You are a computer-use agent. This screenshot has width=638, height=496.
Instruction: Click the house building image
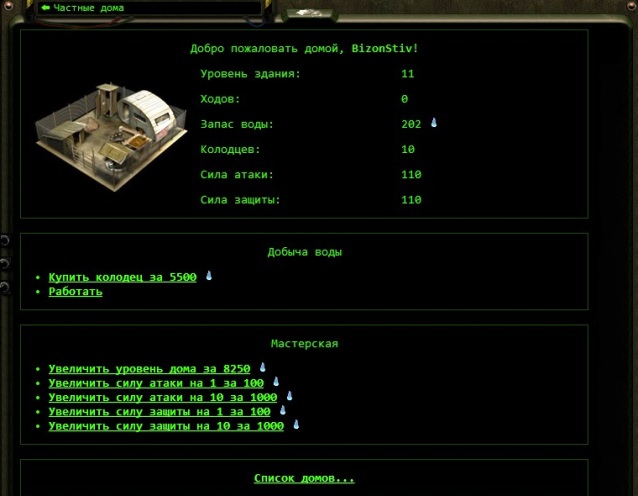point(111,136)
